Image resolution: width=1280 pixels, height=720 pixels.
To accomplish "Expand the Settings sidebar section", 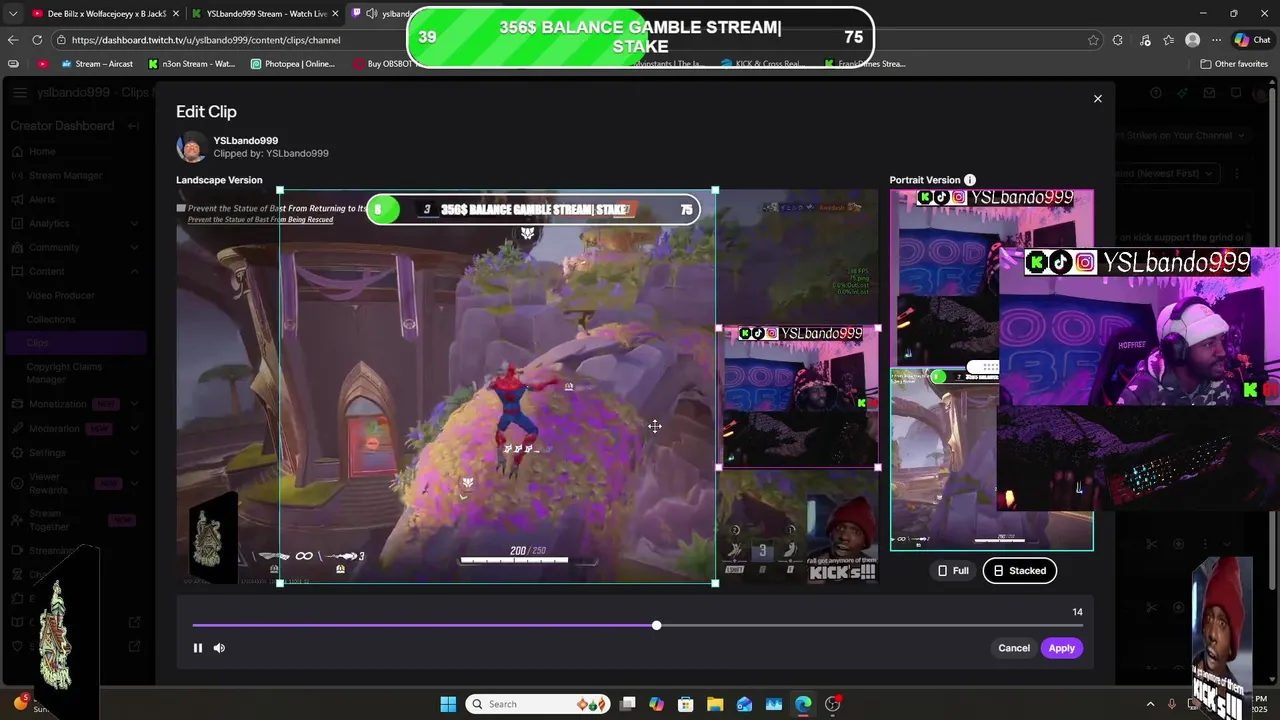I will (134, 452).
